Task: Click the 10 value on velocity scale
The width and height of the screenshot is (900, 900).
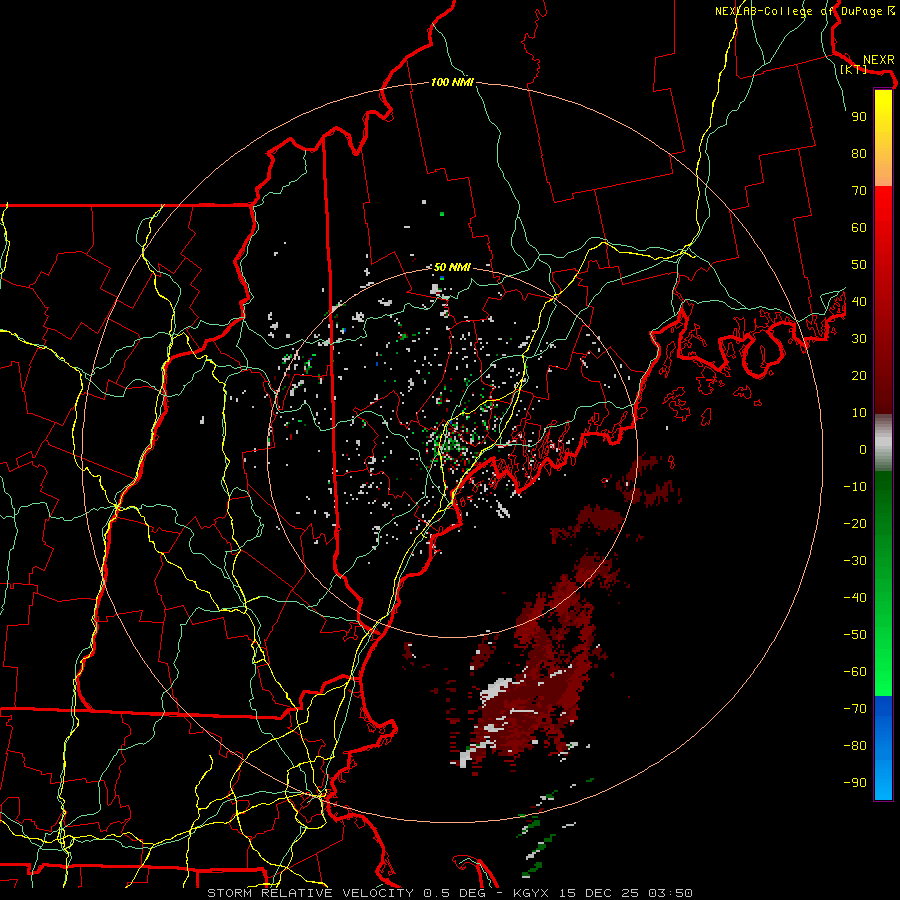Action: coord(859,413)
